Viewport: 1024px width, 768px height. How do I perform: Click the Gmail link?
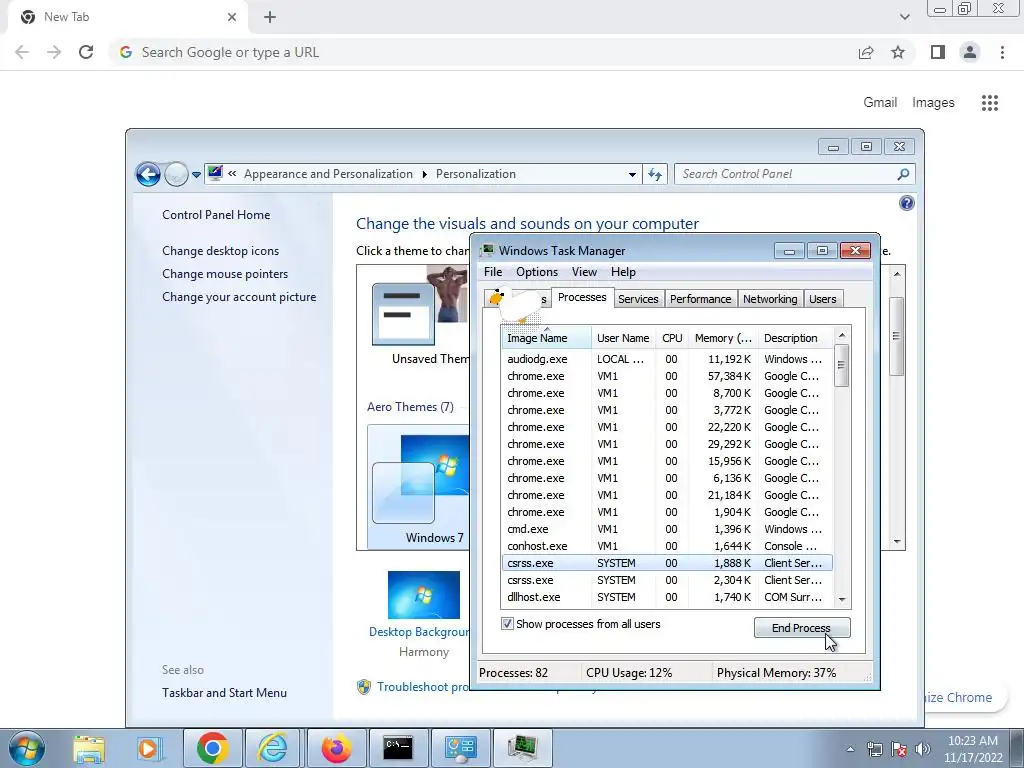pos(880,103)
